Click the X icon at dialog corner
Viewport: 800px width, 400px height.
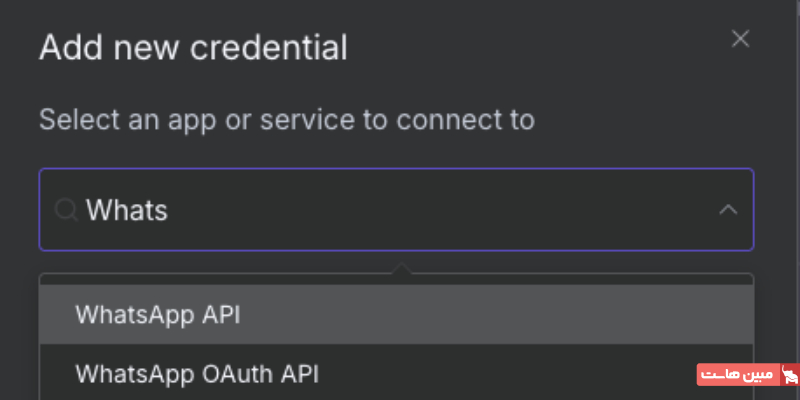pyautogui.click(x=740, y=39)
